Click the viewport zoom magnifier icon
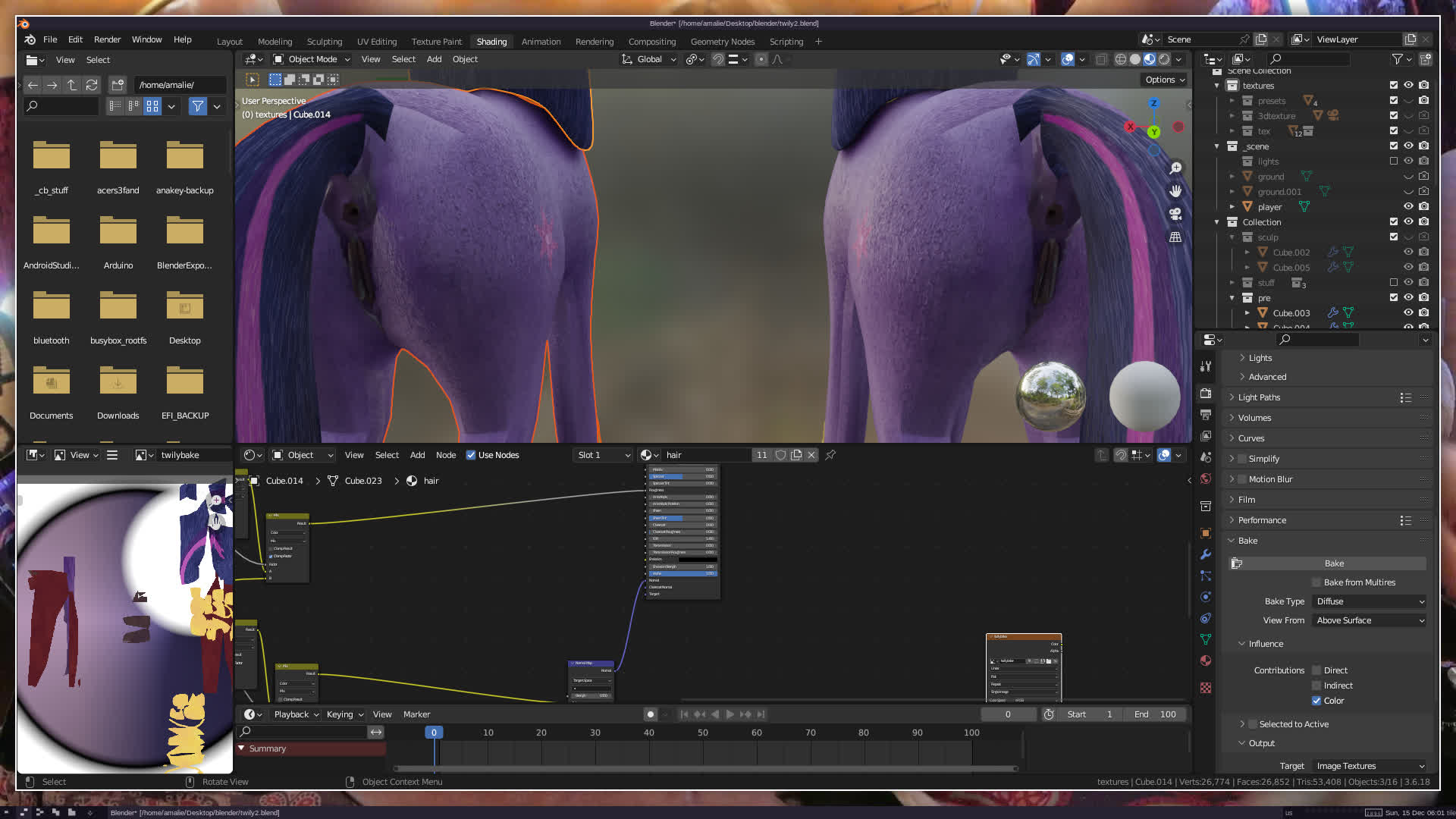 (1175, 168)
